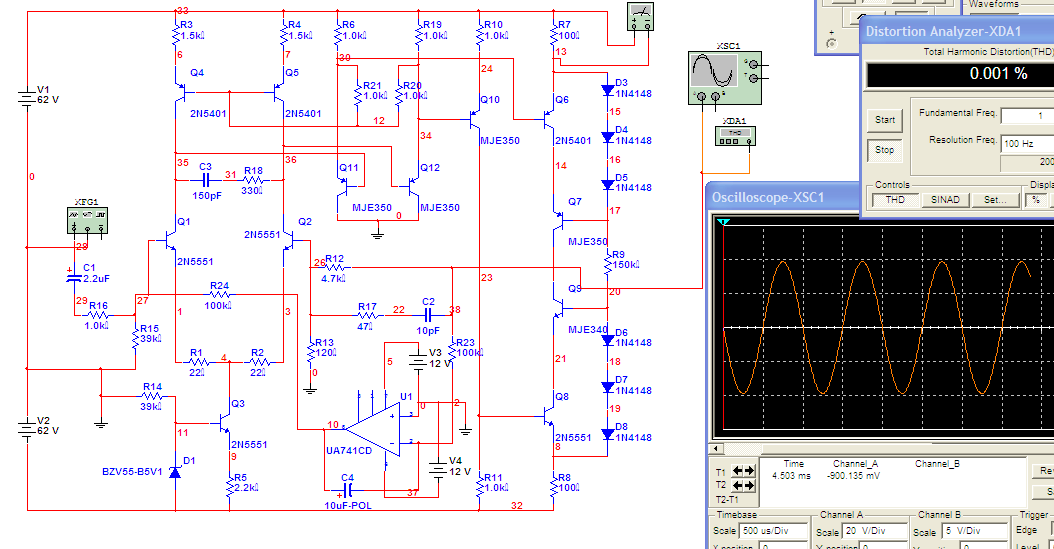The width and height of the screenshot is (1054, 549).
Task: Select Zener diode D1 BZV55-B5V1
Action: click(x=175, y=472)
